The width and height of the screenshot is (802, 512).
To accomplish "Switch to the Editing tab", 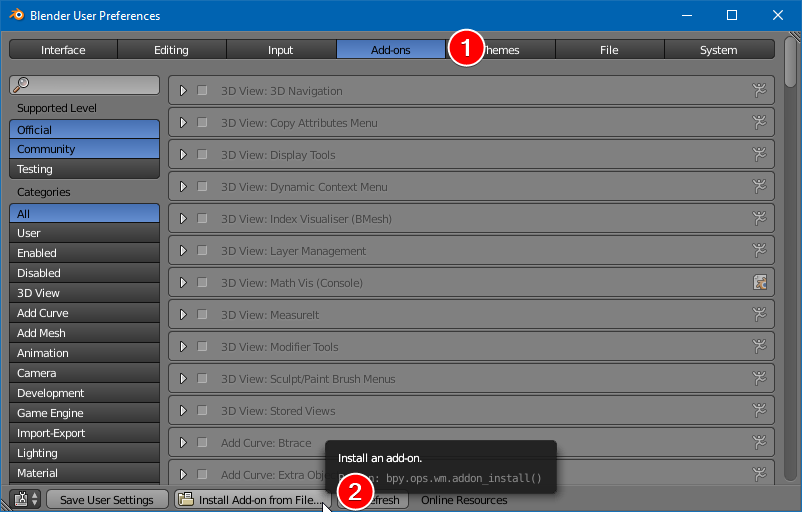I will [172, 50].
